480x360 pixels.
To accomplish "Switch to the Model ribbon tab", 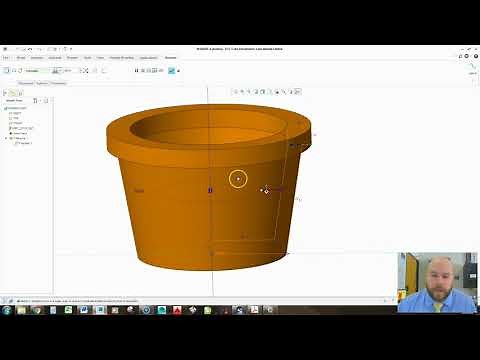I will click(21, 58).
